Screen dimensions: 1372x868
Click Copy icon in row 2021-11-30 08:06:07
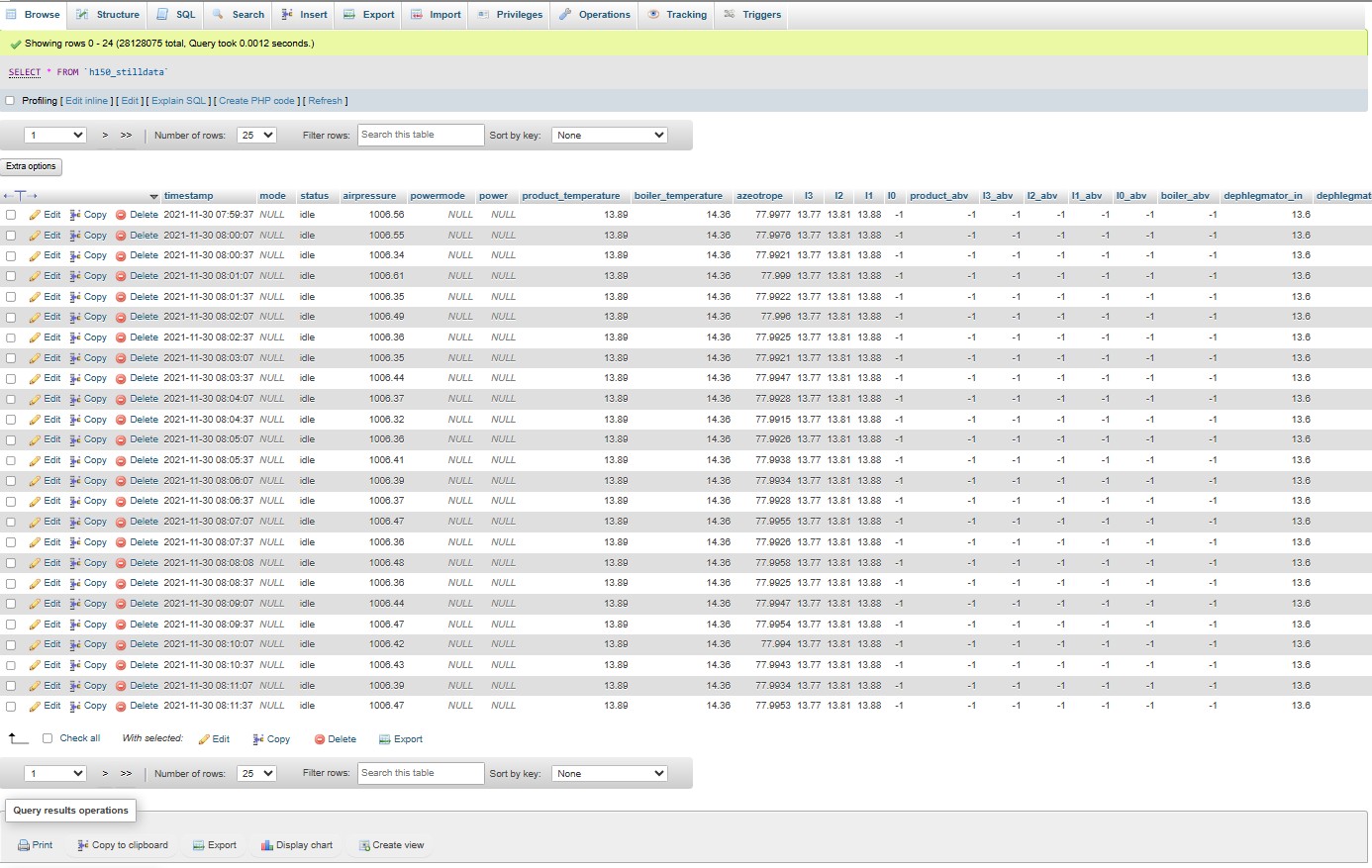click(x=75, y=481)
